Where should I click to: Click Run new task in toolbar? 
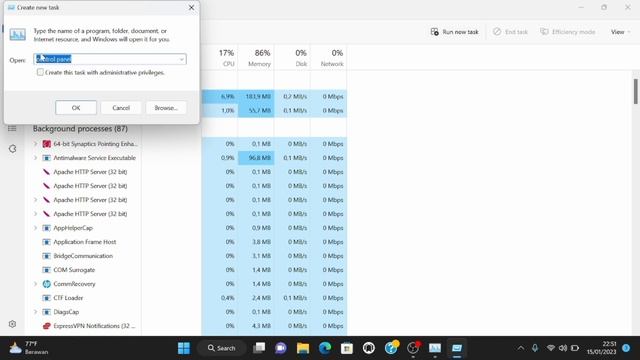tap(454, 32)
